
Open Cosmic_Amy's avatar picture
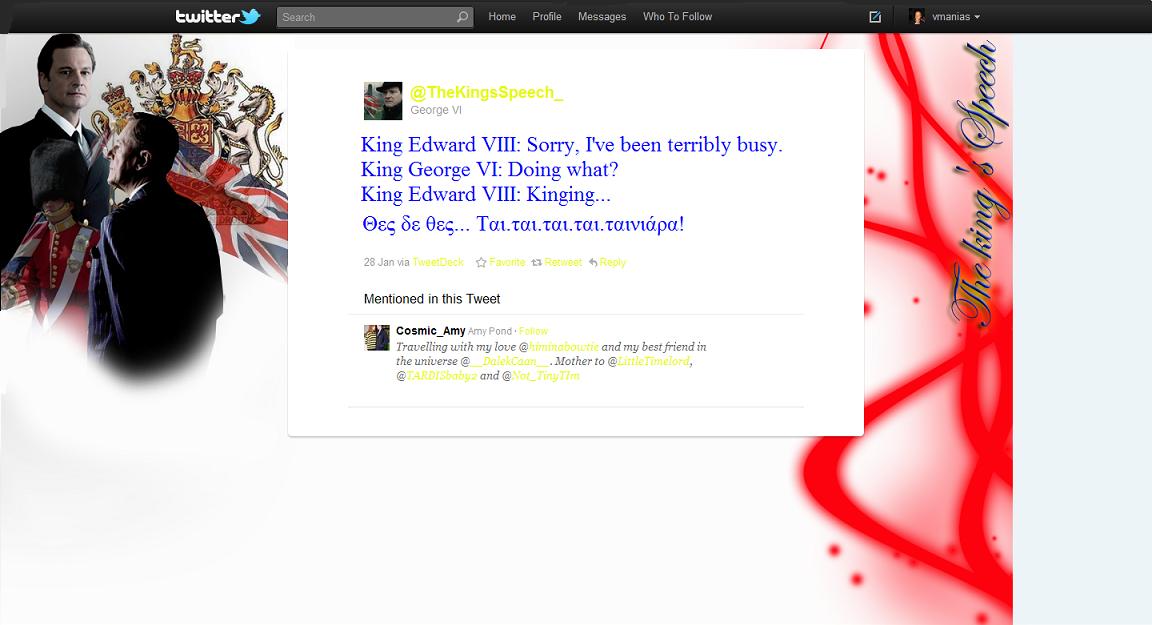[x=377, y=338]
